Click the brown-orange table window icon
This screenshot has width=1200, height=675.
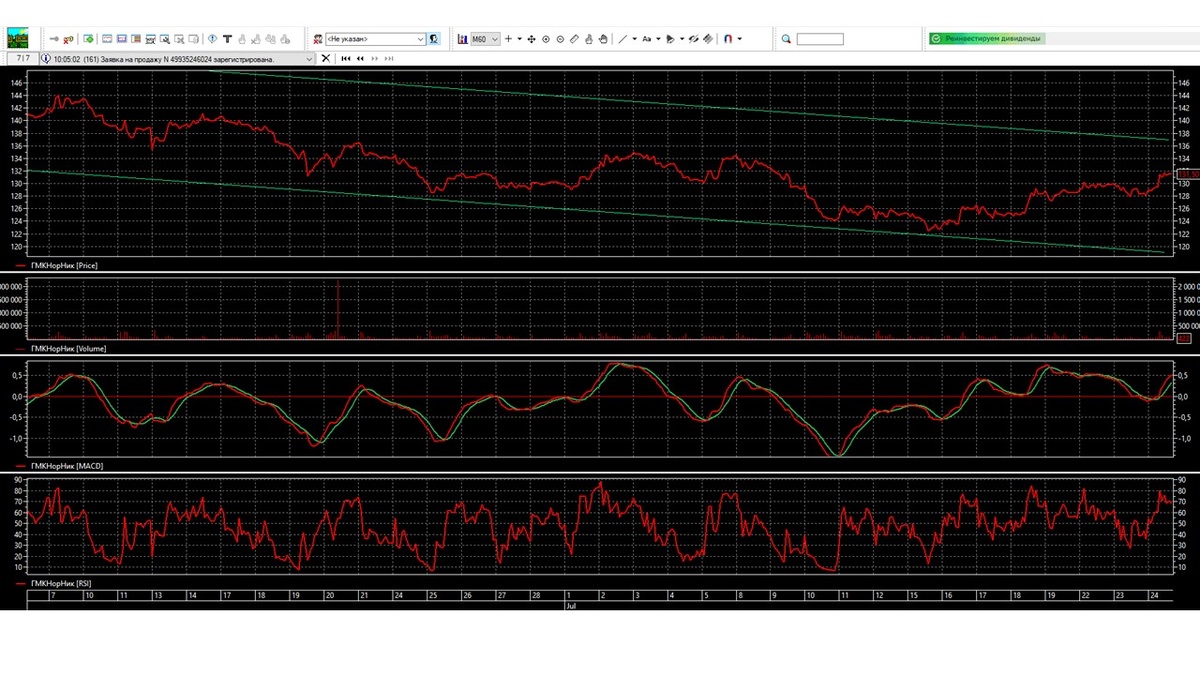136,39
